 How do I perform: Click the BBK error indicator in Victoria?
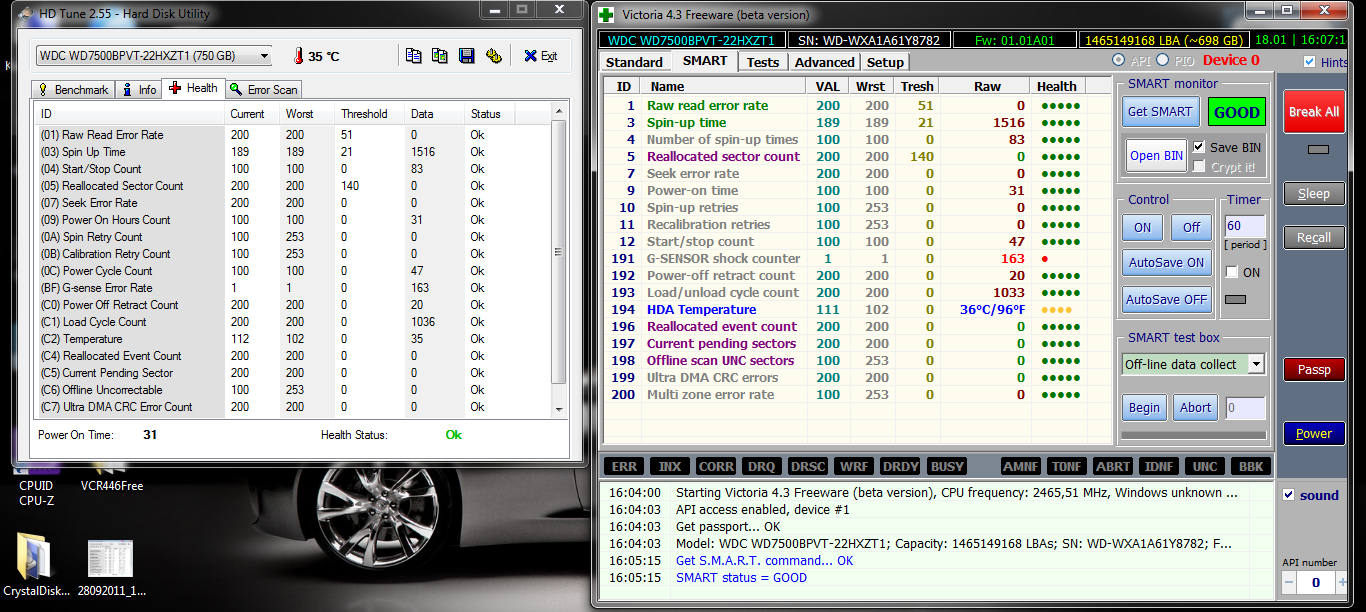click(x=1251, y=466)
